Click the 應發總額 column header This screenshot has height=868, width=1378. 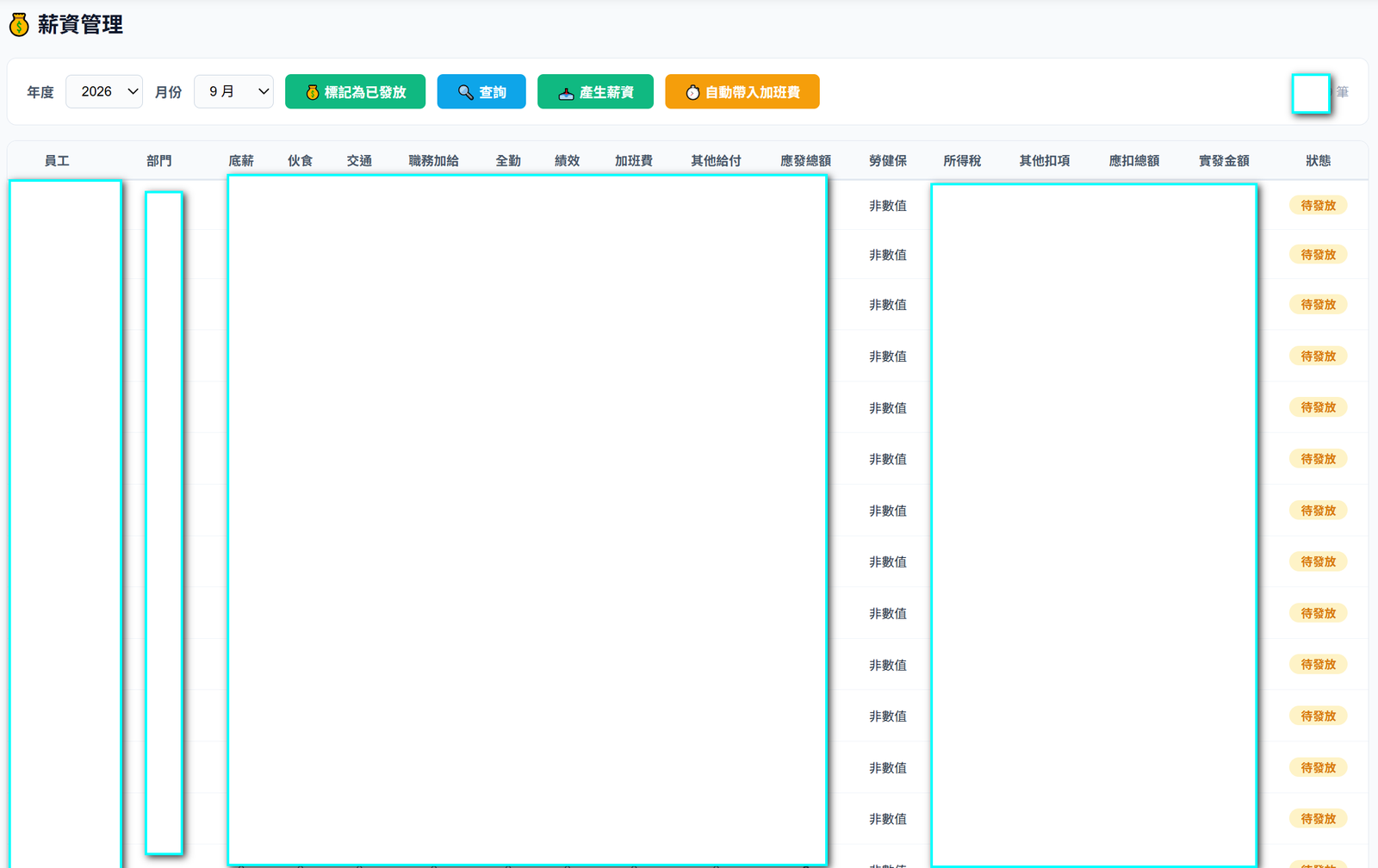click(x=805, y=161)
